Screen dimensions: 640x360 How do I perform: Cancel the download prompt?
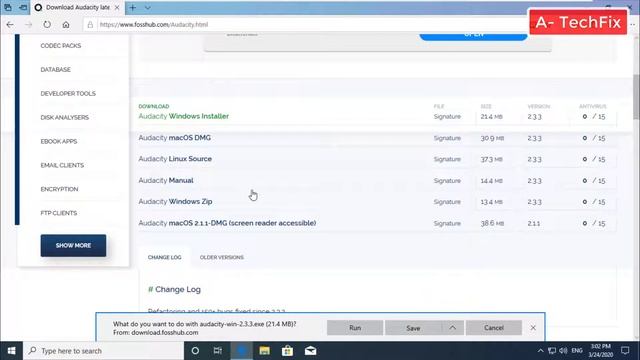[x=494, y=328]
